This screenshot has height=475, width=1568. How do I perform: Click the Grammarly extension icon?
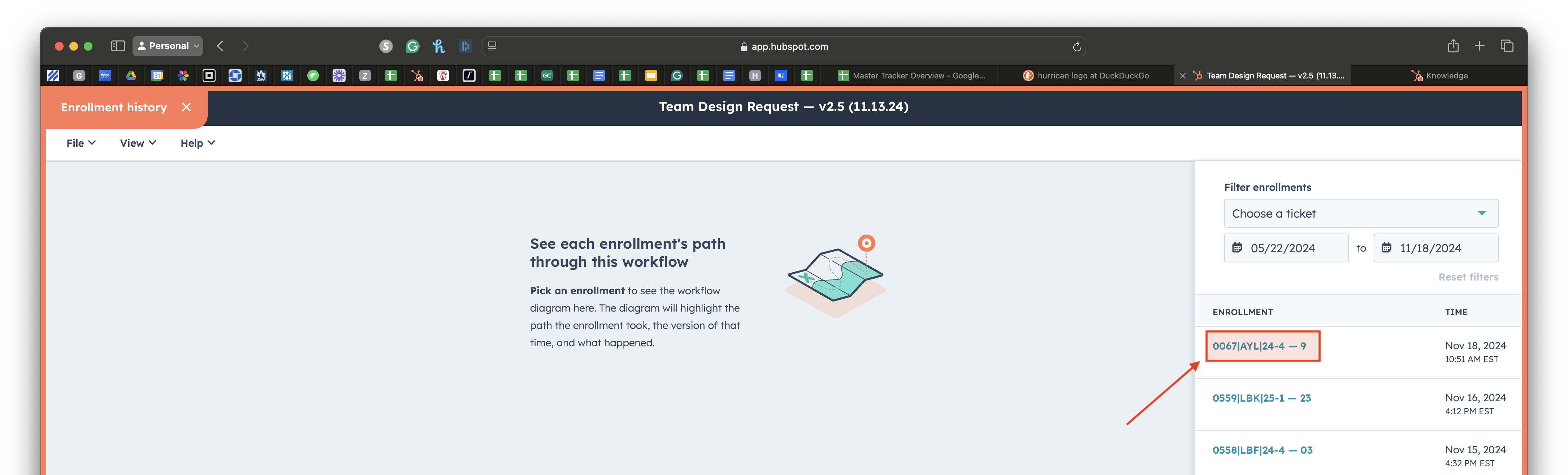click(x=412, y=46)
